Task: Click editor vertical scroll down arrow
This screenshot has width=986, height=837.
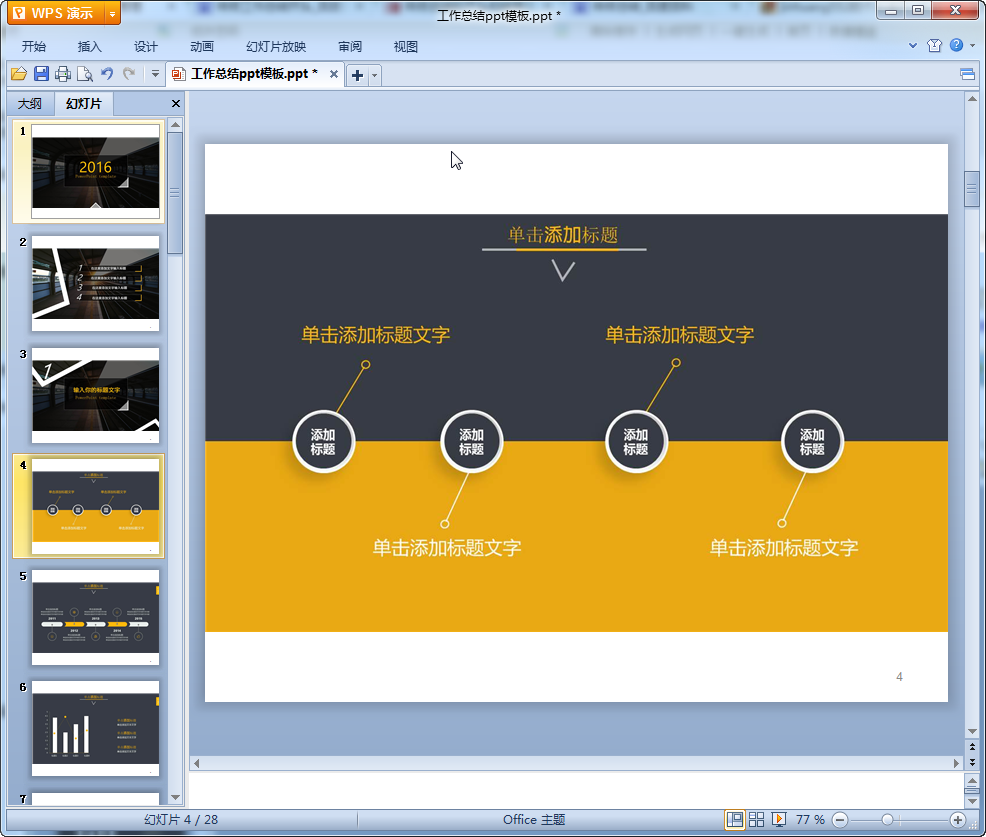Action: [x=972, y=731]
